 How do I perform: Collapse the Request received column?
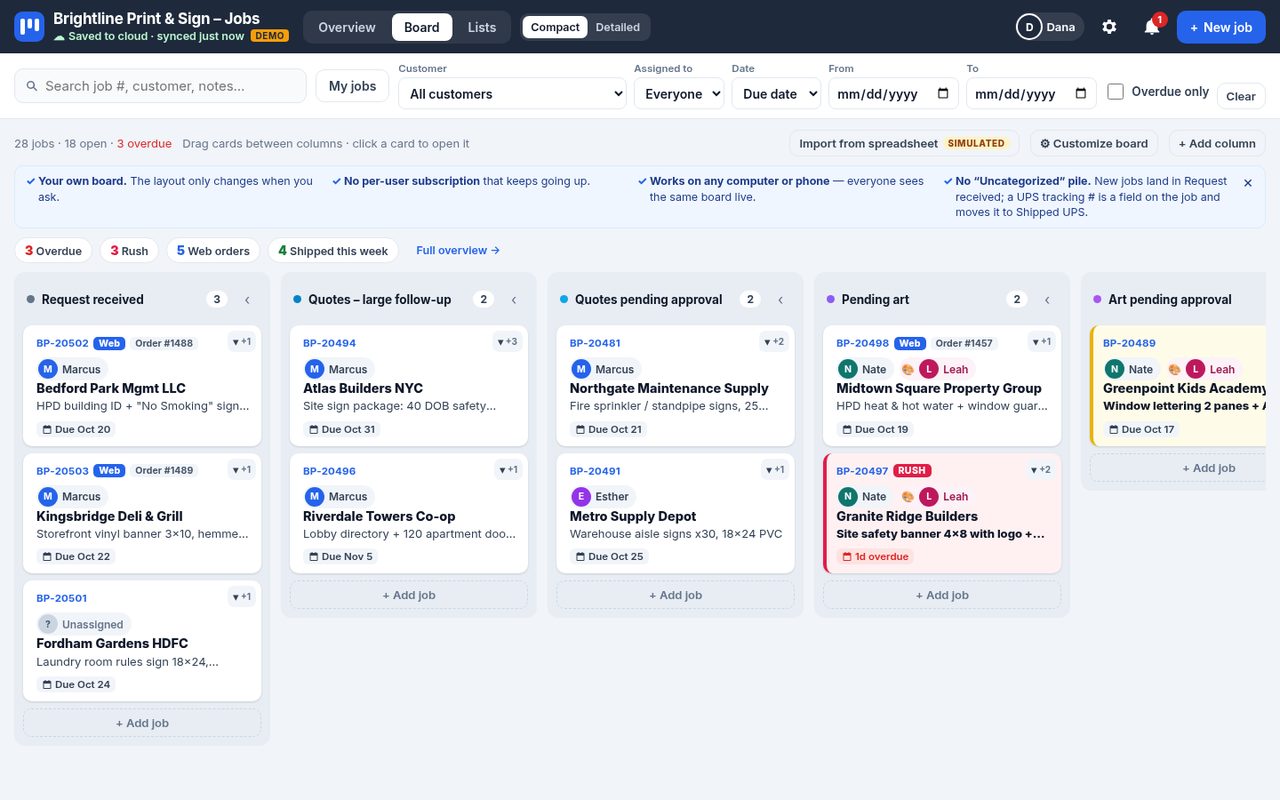247,299
